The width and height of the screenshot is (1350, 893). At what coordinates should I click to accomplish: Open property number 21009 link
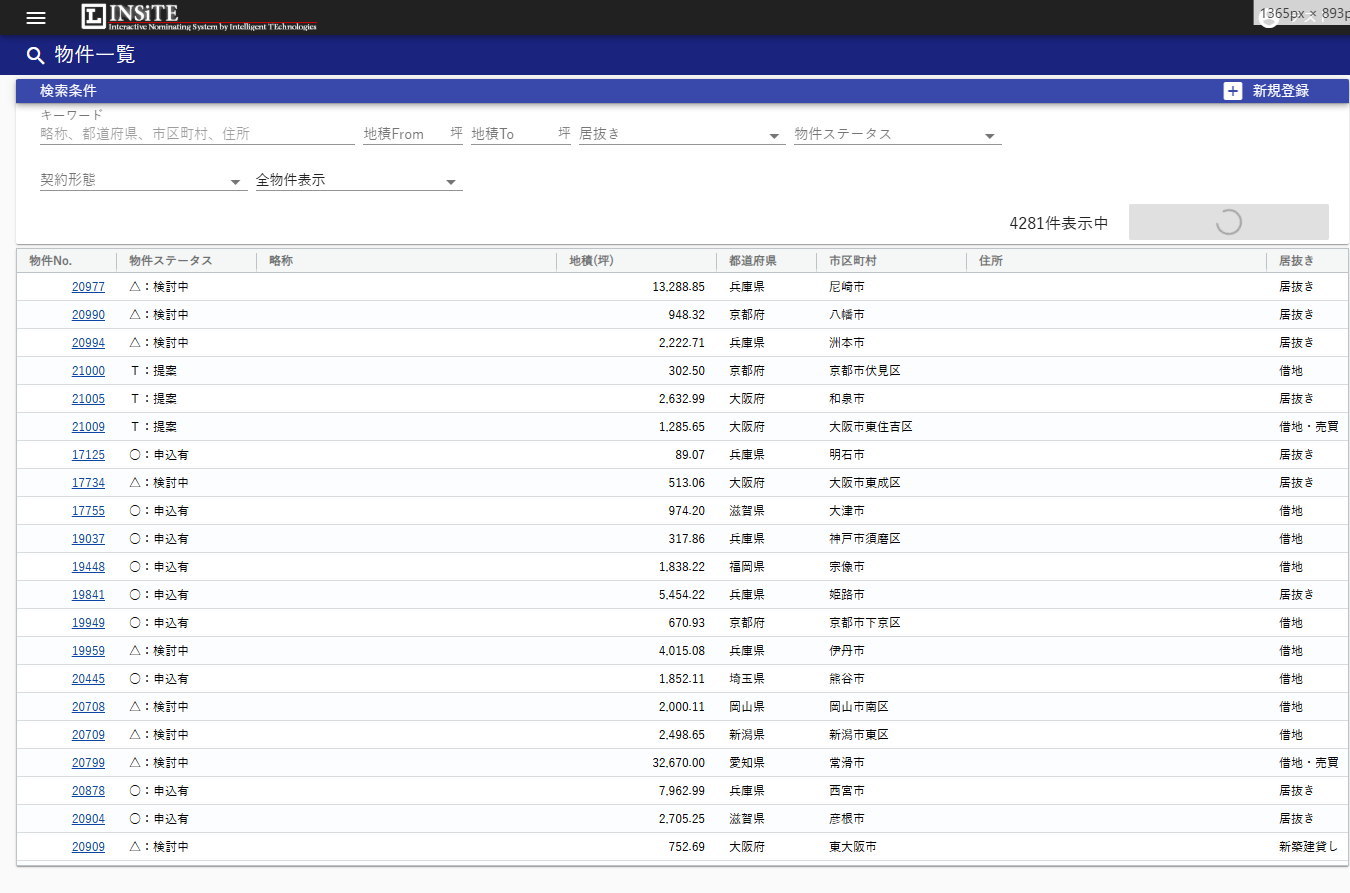pos(88,427)
